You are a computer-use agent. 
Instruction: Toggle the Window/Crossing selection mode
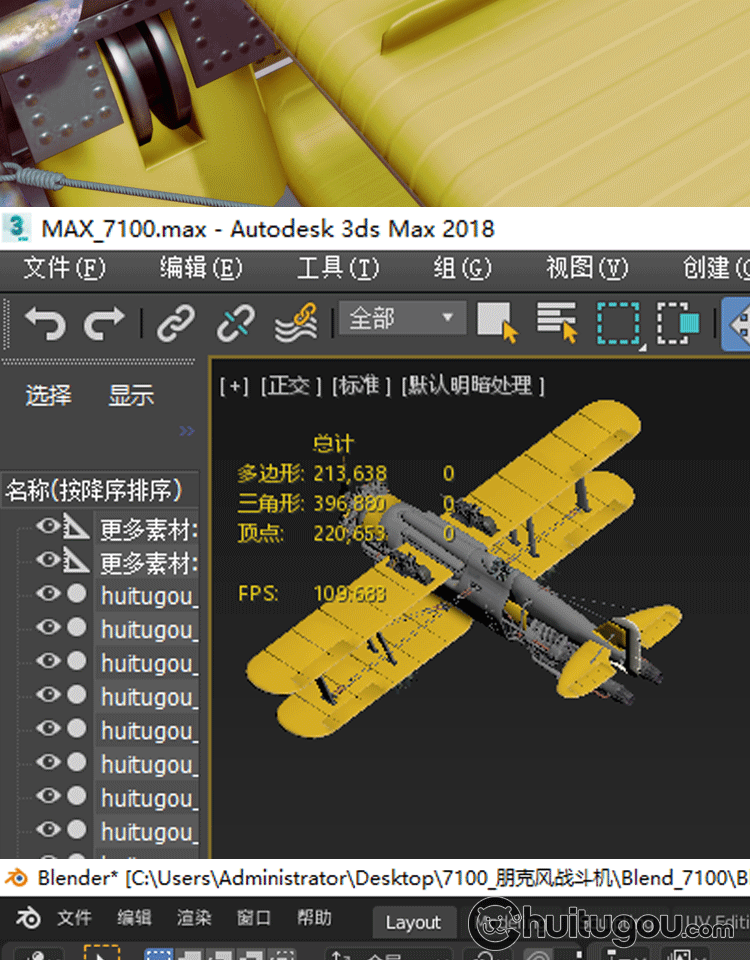point(678,323)
